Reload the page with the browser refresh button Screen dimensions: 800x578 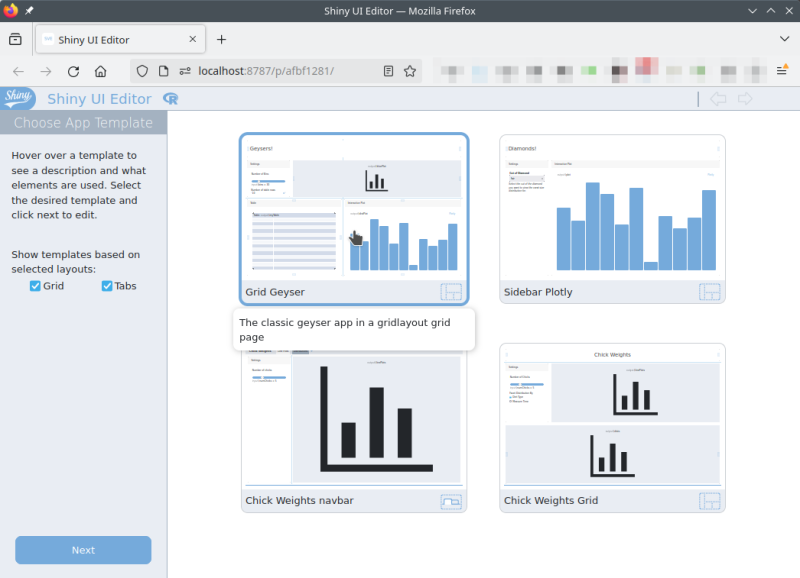tap(73, 72)
